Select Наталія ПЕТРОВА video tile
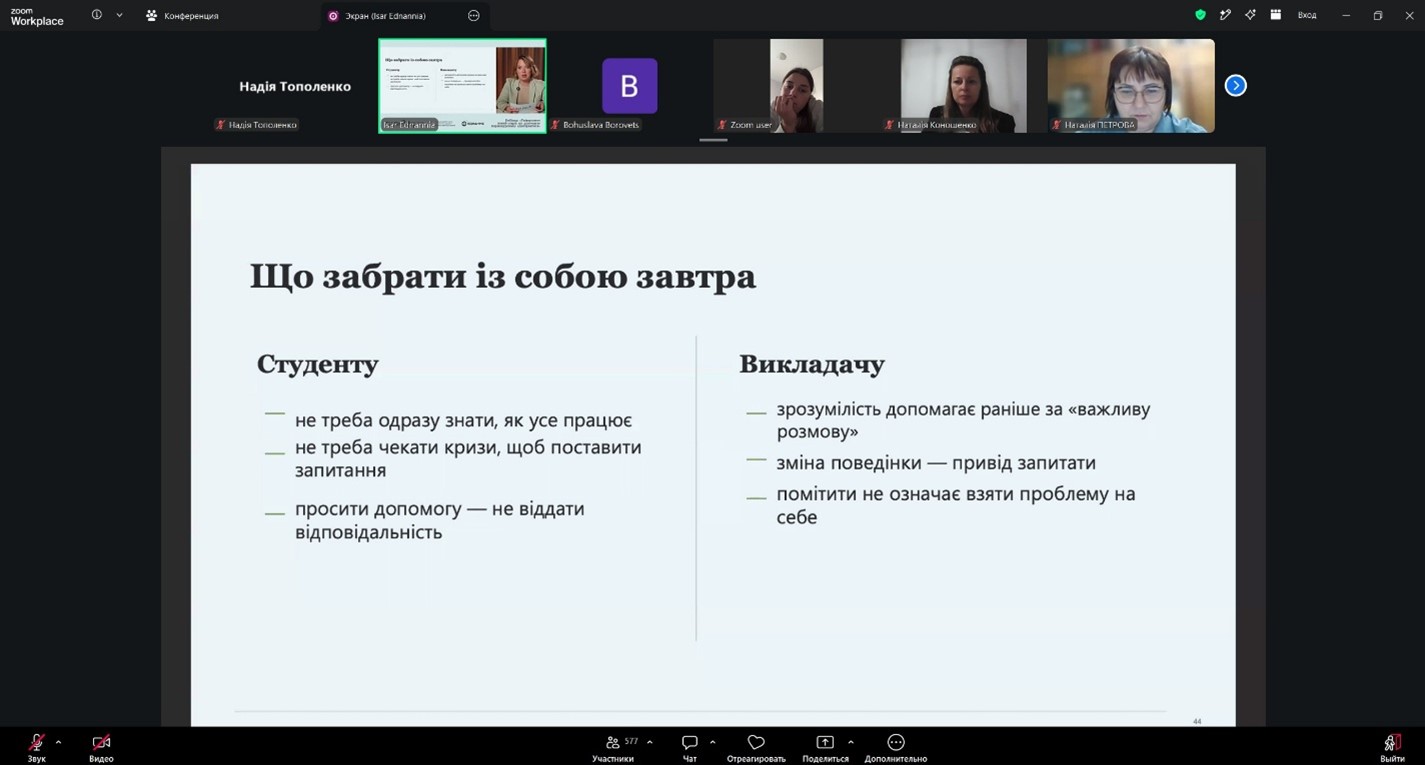The width and height of the screenshot is (1425, 765). click(1131, 86)
